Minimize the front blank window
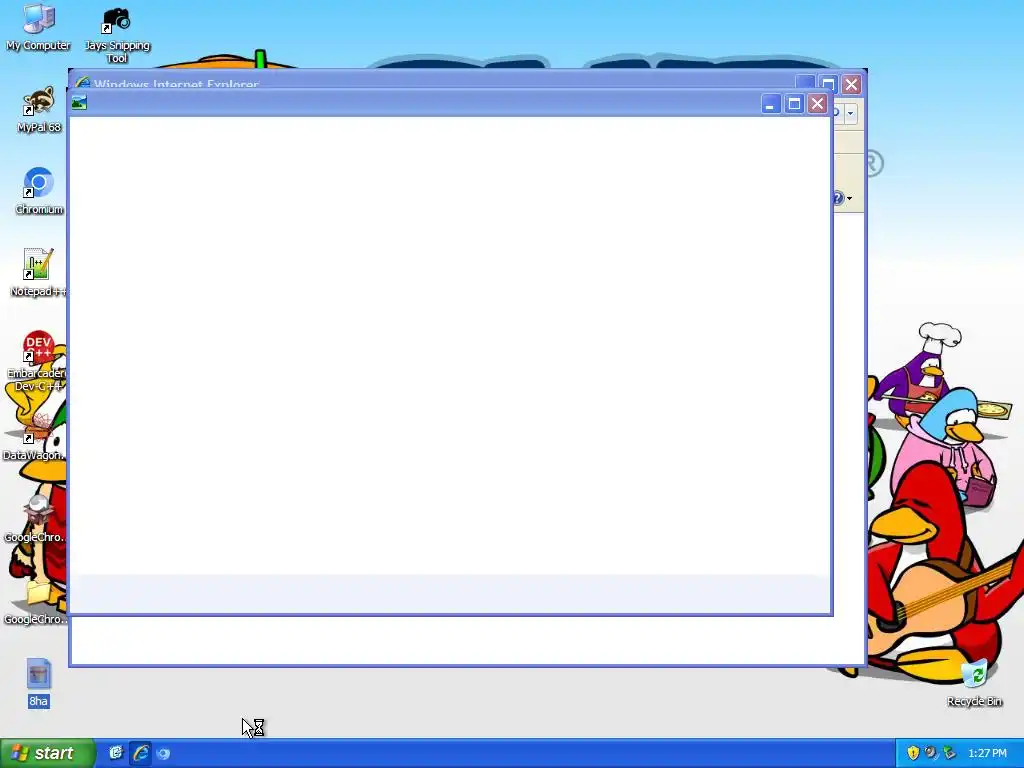 pyautogui.click(x=771, y=104)
